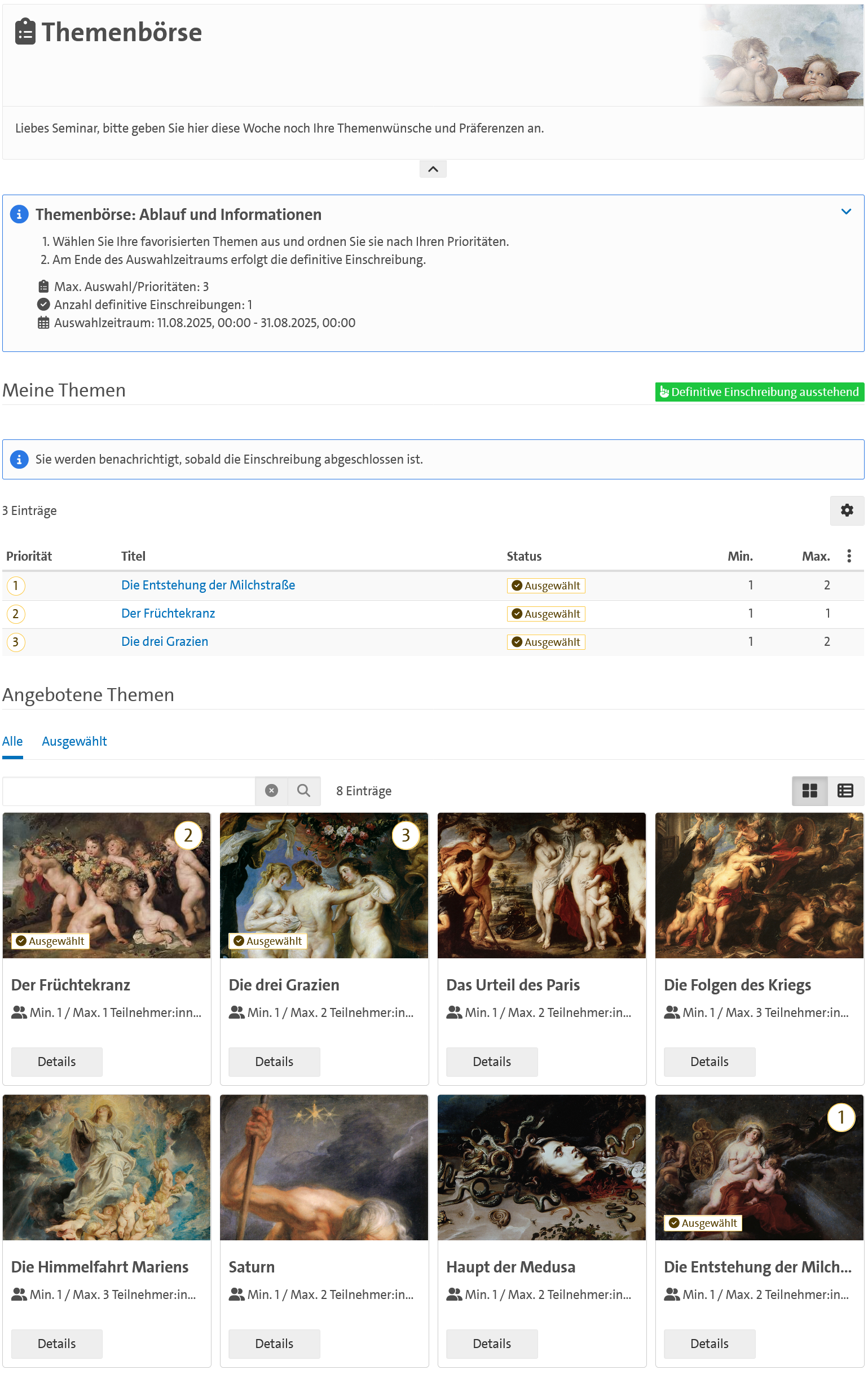Click priority badge 2 on Früchtekranz card
This screenshot has width=868, height=1374.
point(188,835)
